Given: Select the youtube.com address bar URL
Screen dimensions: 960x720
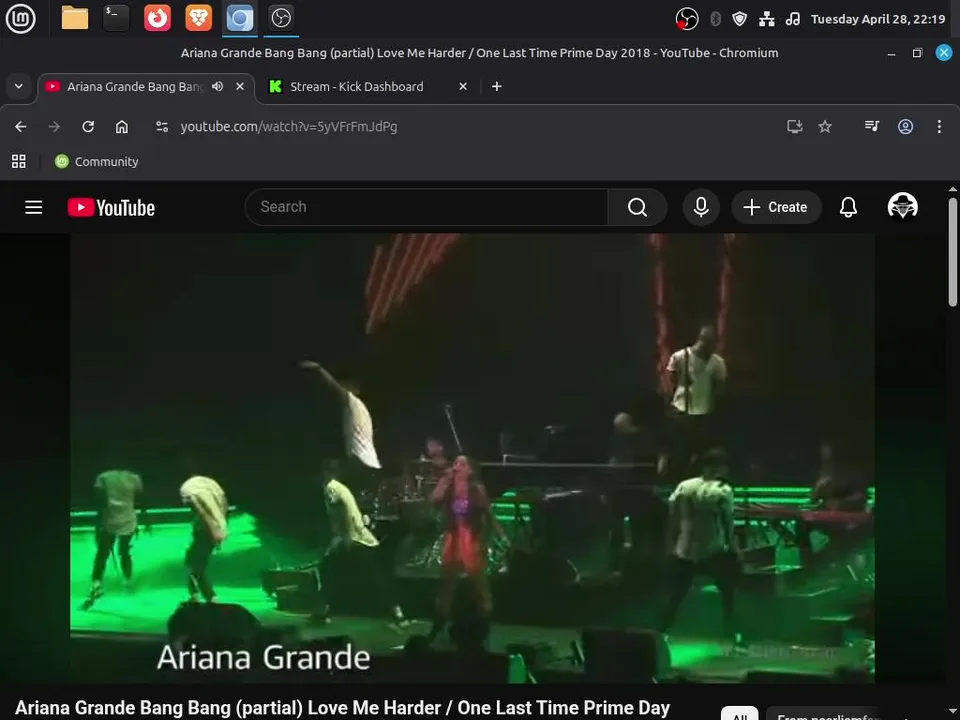Looking at the screenshot, I should click(289, 127).
